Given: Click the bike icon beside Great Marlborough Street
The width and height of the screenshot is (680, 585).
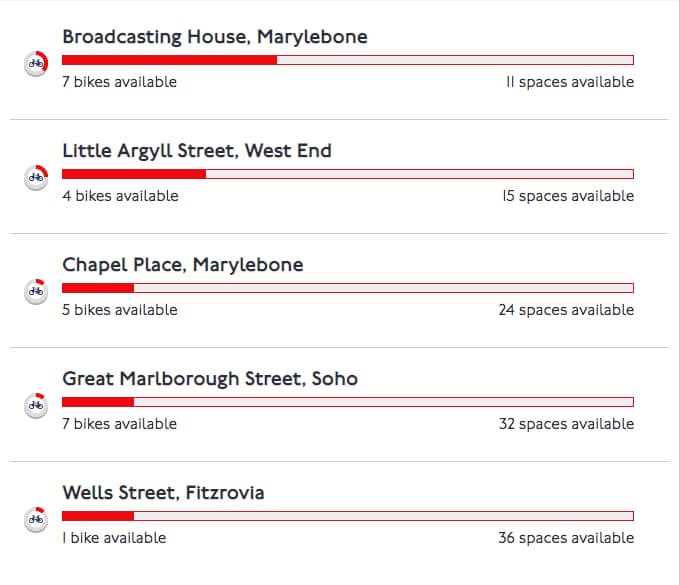Looking at the screenshot, I should pyautogui.click(x=36, y=405).
